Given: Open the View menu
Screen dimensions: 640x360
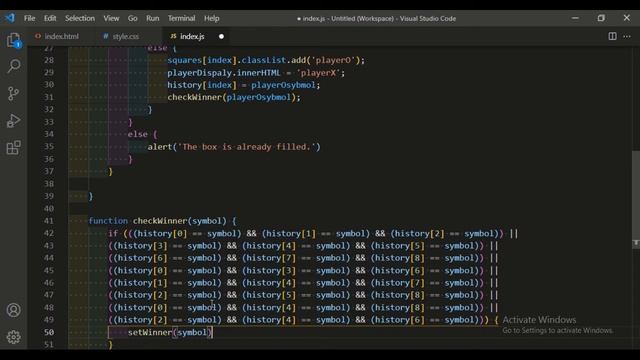Looking at the screenshot, I should [111, 18].
